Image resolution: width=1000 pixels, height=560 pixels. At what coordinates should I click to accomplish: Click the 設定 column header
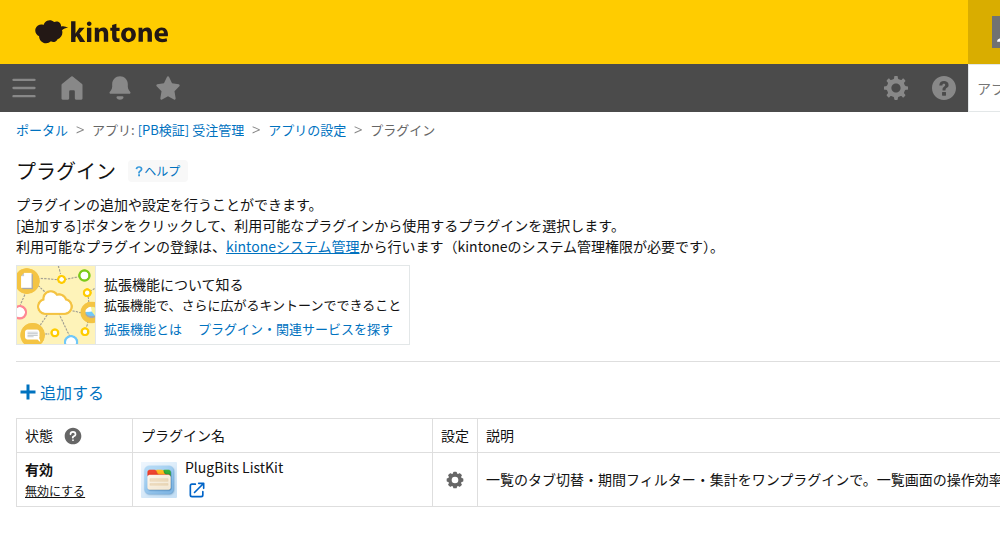click(x=455, y=436)
